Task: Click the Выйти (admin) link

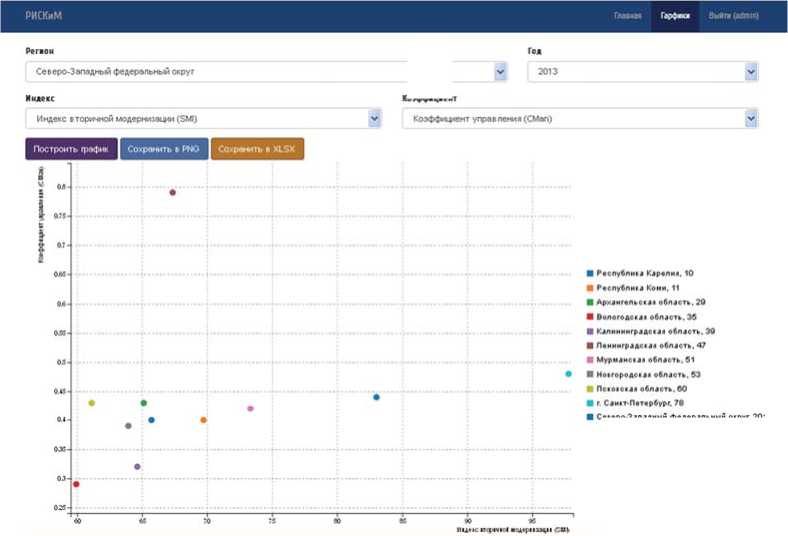Action: (734, 16)
